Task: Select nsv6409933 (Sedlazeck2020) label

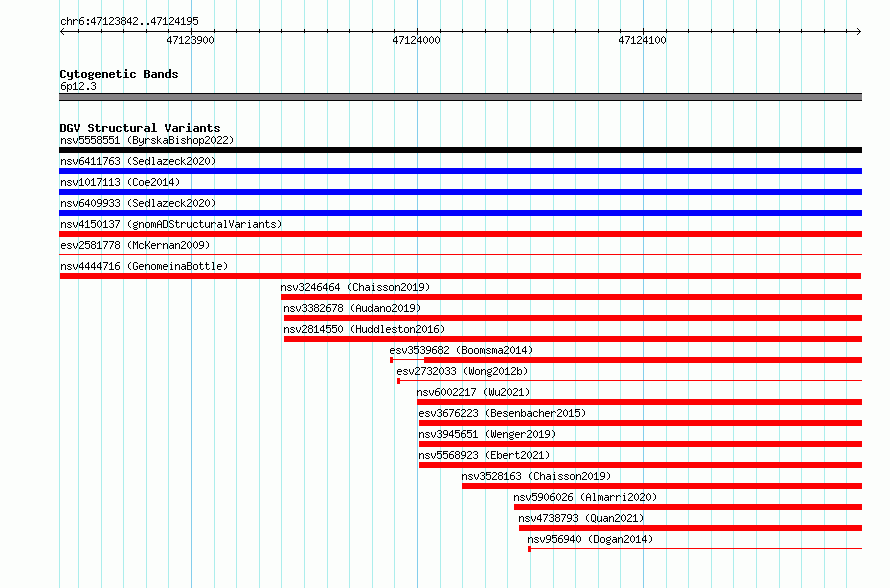Action: pos(138,203)
